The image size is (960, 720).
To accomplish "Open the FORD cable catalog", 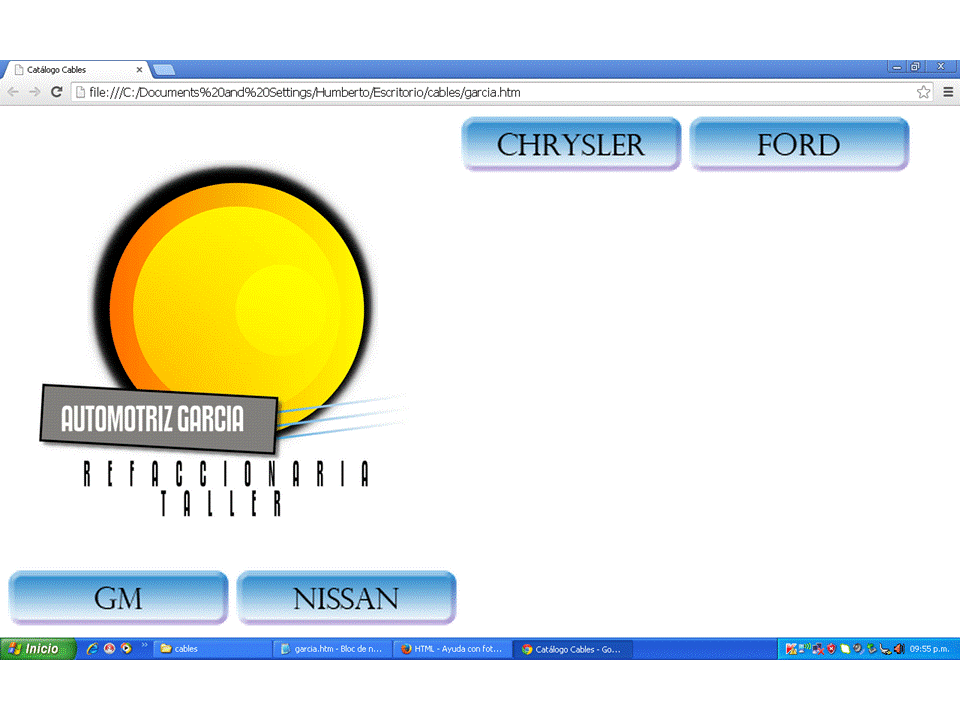I will [799, 144].
